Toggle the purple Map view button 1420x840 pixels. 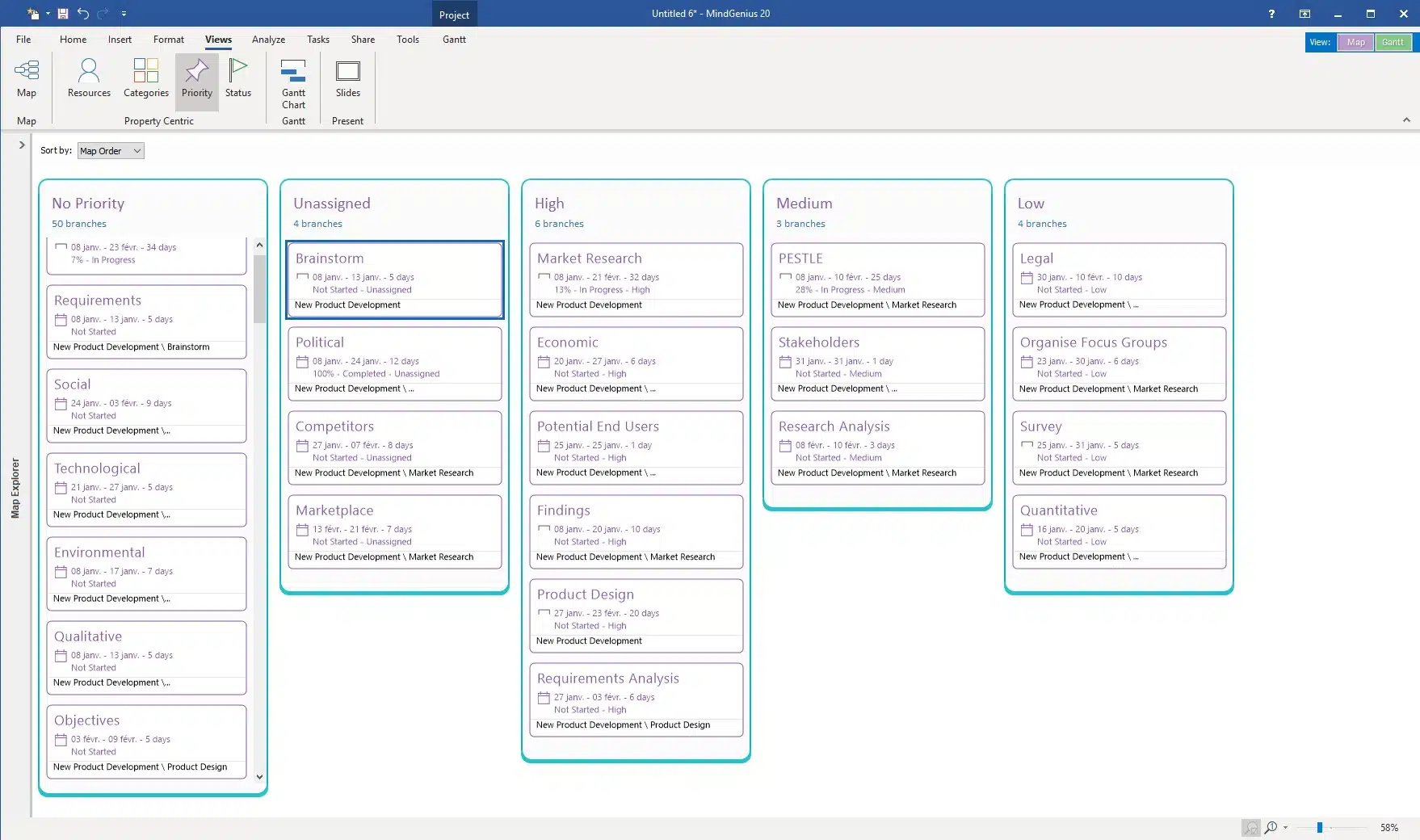click(1355, 42)
